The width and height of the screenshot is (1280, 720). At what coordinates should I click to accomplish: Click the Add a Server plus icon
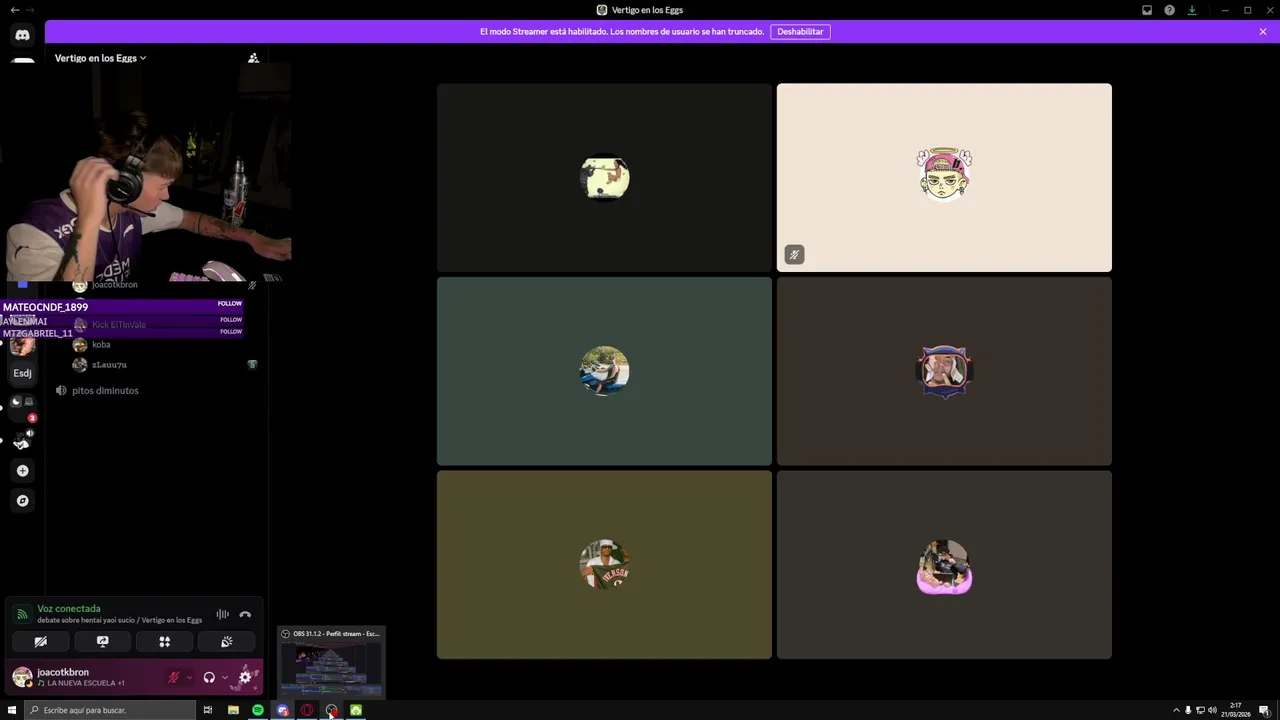pos(22,470)
